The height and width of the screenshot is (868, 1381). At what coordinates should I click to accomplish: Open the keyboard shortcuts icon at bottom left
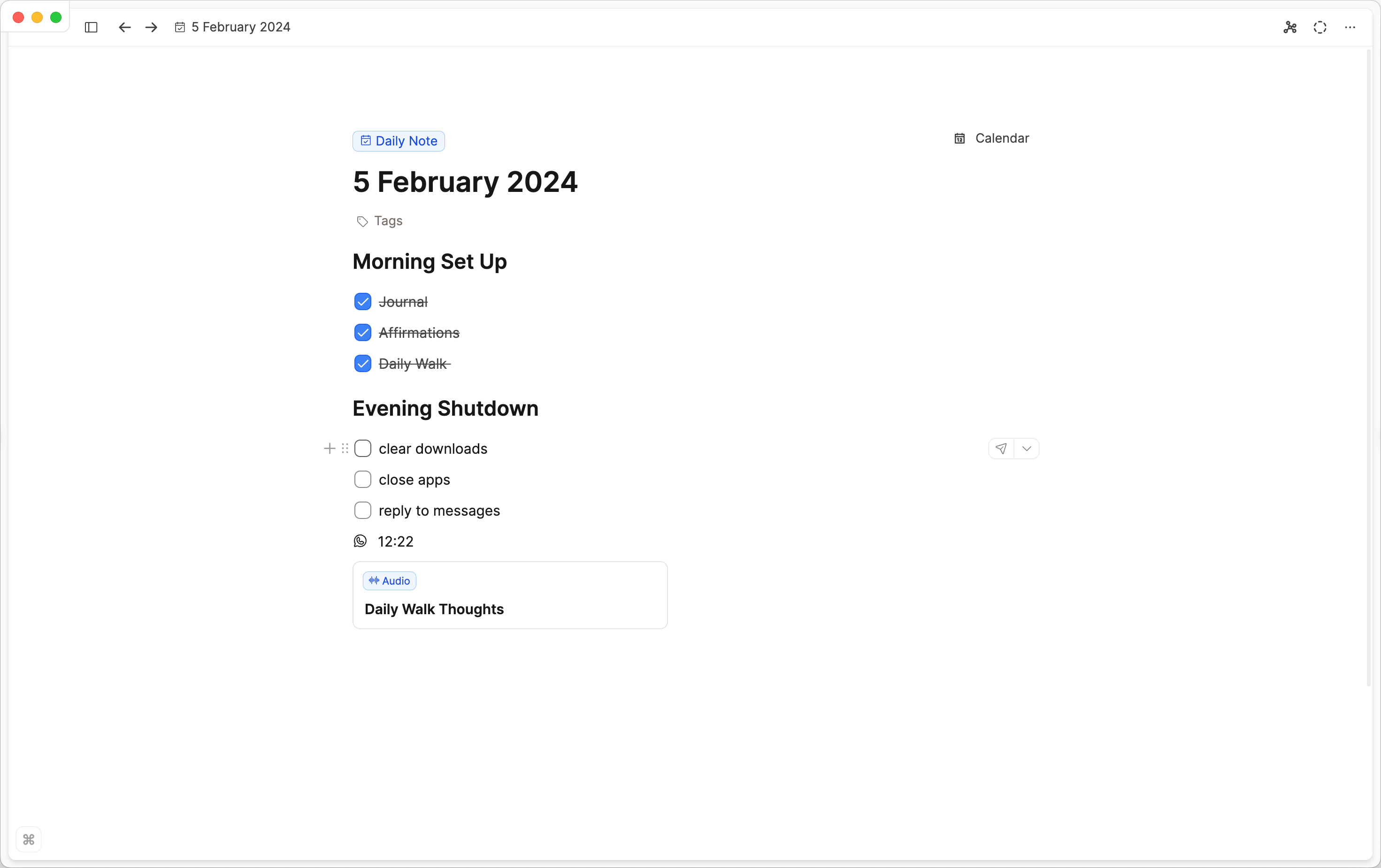[28, 839]
